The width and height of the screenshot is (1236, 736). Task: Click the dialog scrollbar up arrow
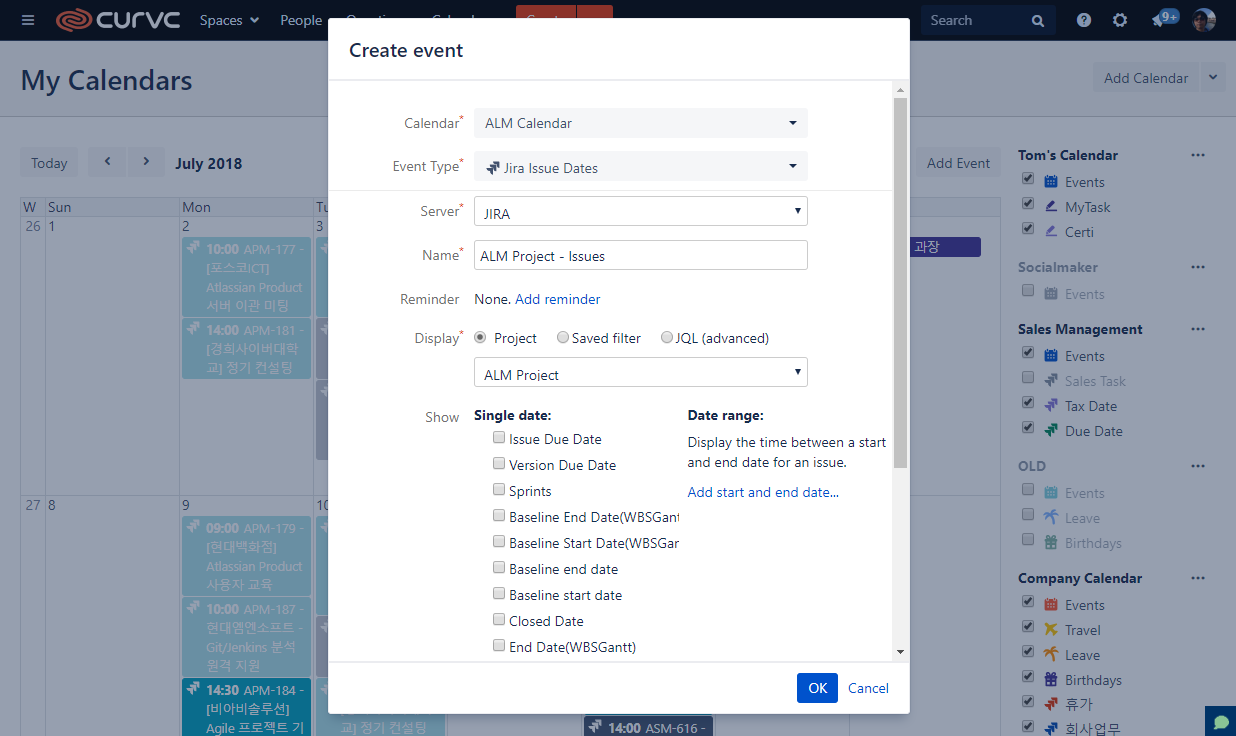click(x=900, y=90)
